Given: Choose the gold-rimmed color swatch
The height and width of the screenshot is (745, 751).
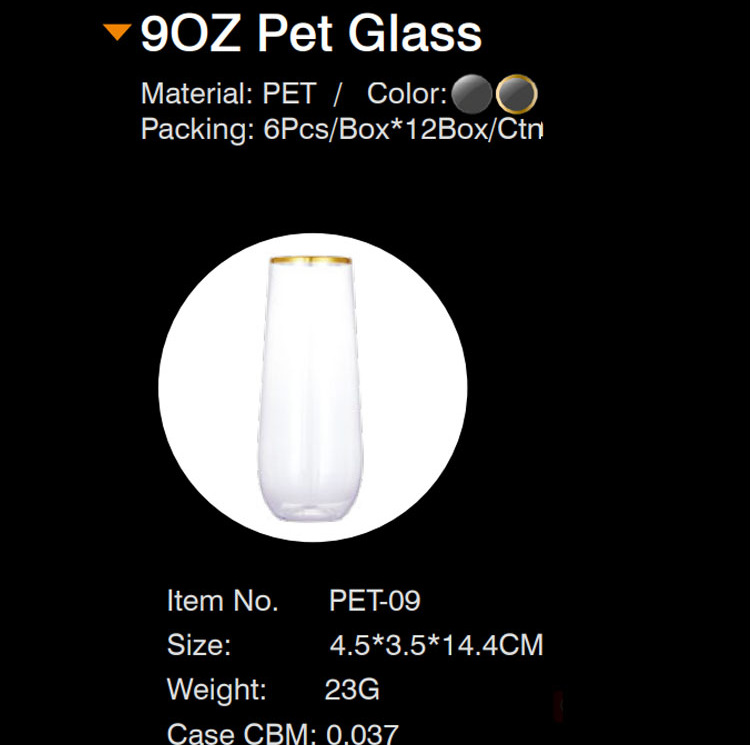Looking at the screenshot, I should coord(517,94).
